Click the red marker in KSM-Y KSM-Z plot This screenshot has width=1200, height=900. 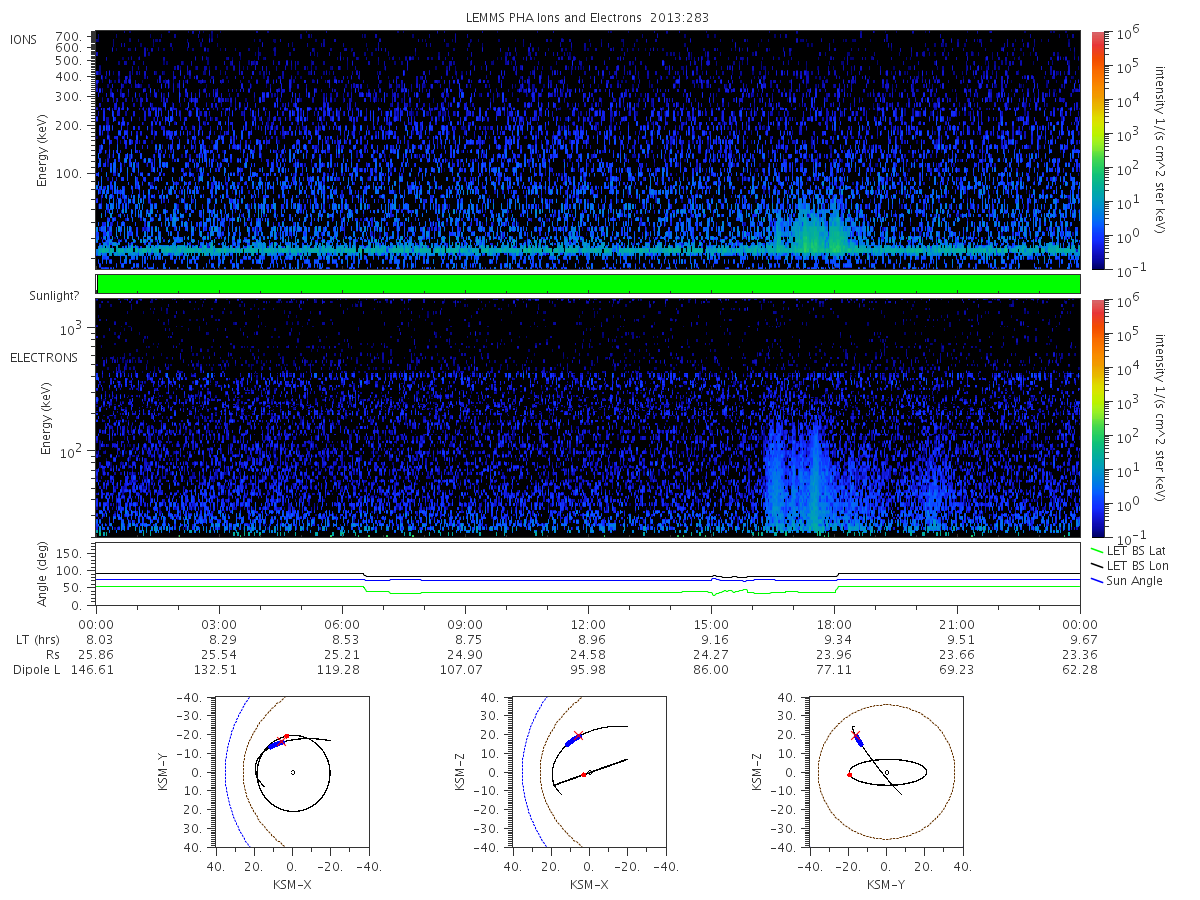849,775
